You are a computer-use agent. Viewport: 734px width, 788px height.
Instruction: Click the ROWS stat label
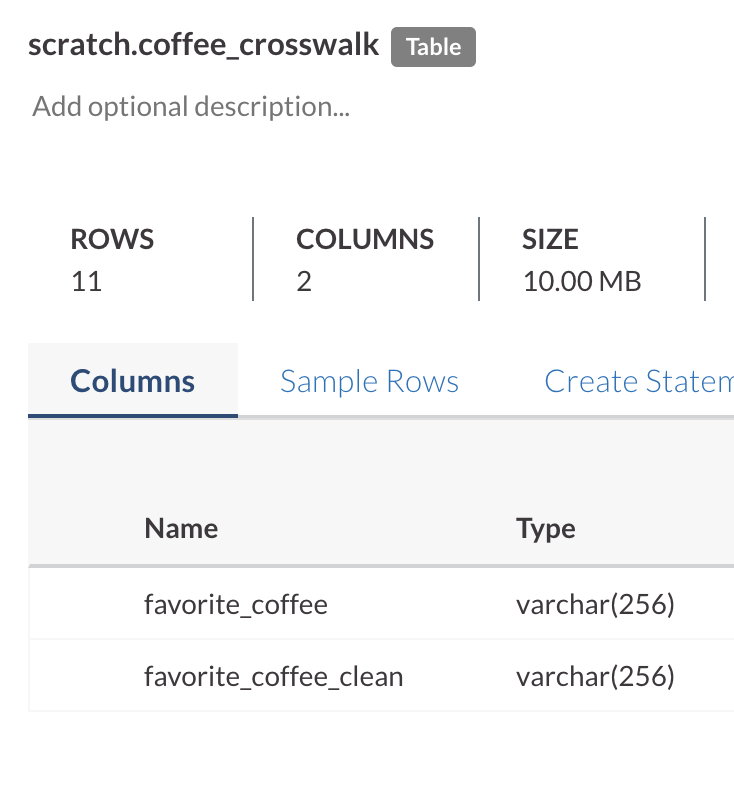[112, 240]
